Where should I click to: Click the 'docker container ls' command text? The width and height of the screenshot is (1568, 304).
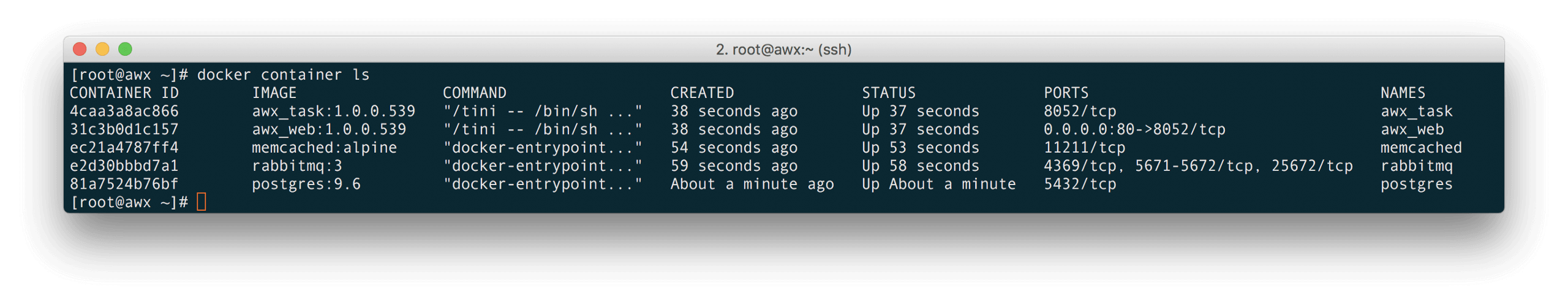pyautogui.click(x=283, y=75)
